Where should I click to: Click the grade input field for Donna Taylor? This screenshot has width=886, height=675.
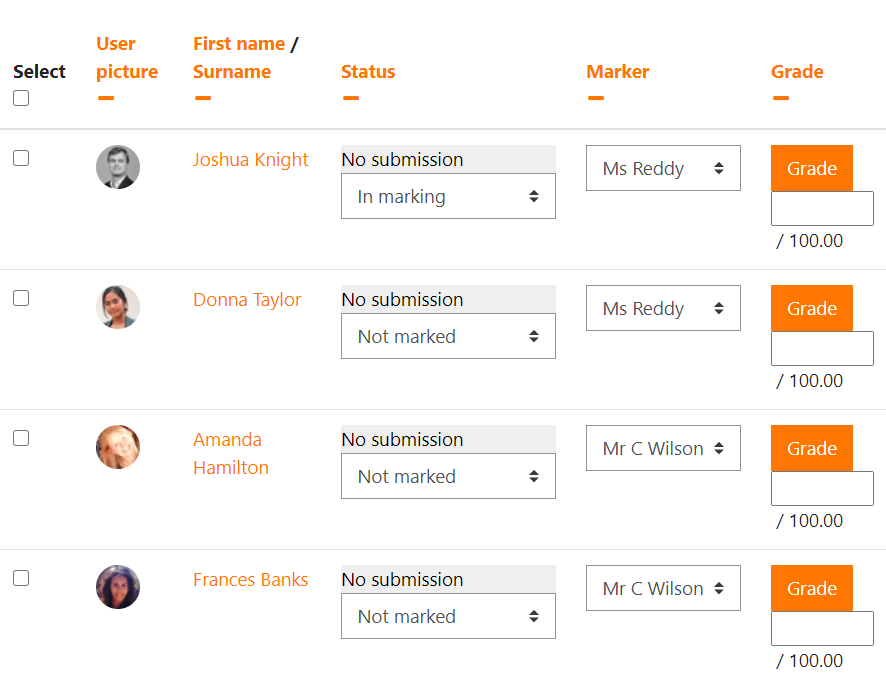(x=822, y=349)
